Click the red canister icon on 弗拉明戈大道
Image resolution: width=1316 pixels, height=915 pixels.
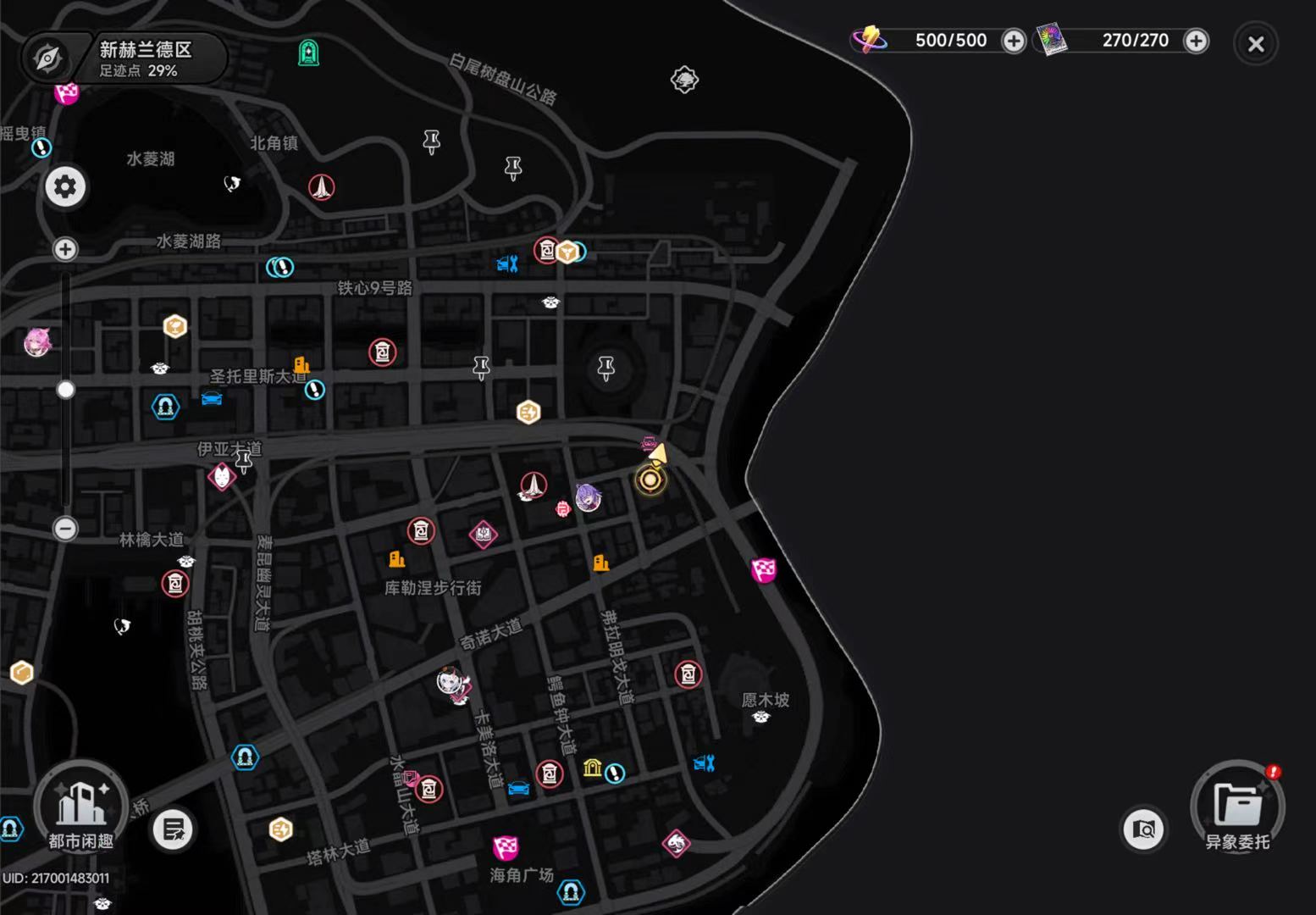[688, 674]
